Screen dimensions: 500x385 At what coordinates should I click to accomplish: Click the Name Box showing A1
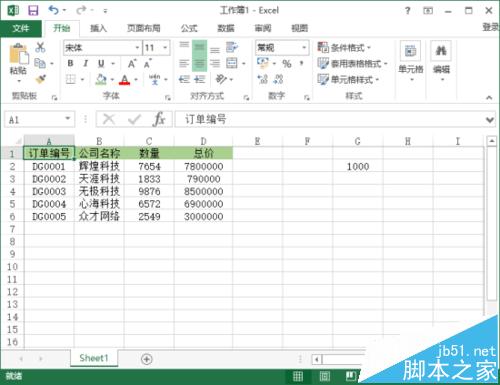[x=39, y=119]
